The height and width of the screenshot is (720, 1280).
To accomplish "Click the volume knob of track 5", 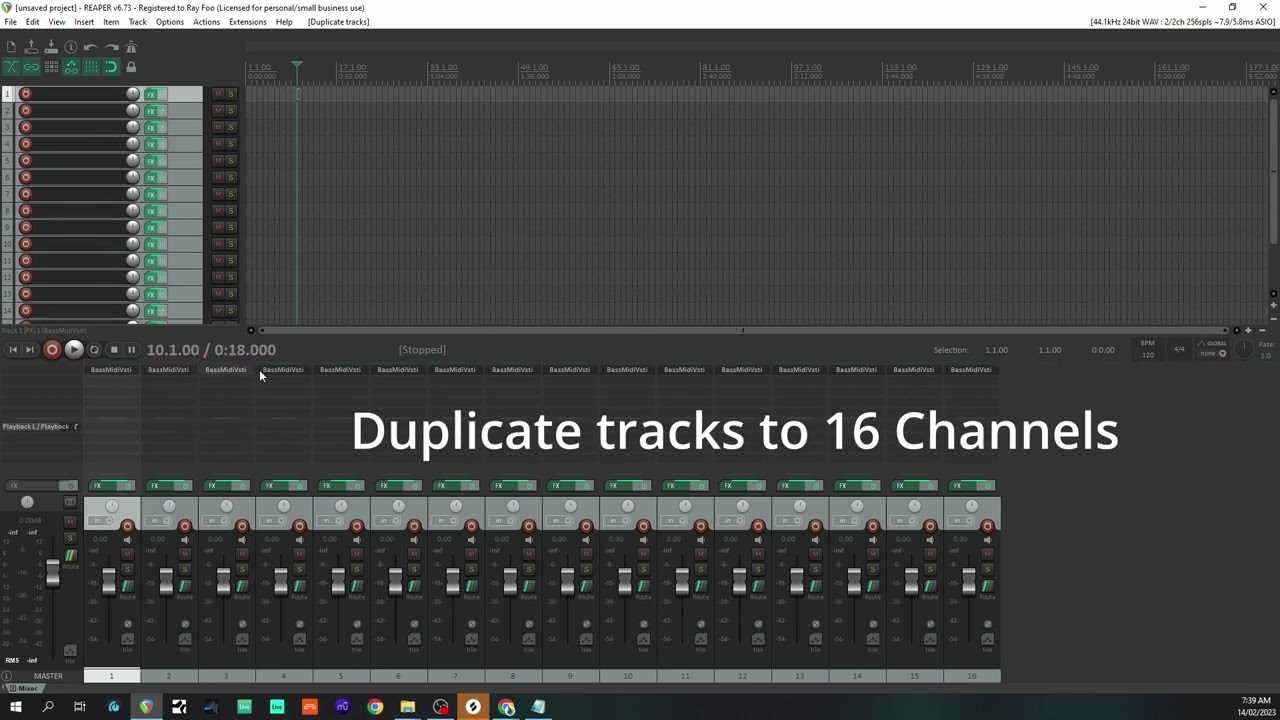I will click(132, 160).
